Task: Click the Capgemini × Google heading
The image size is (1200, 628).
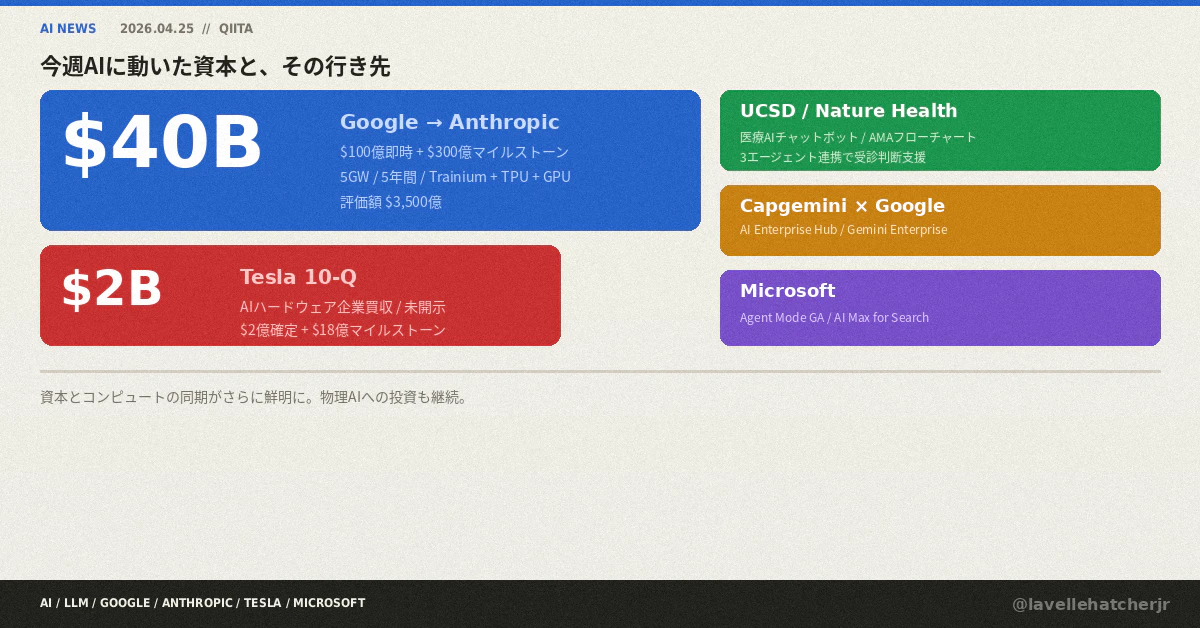Action: pos(842,206)
